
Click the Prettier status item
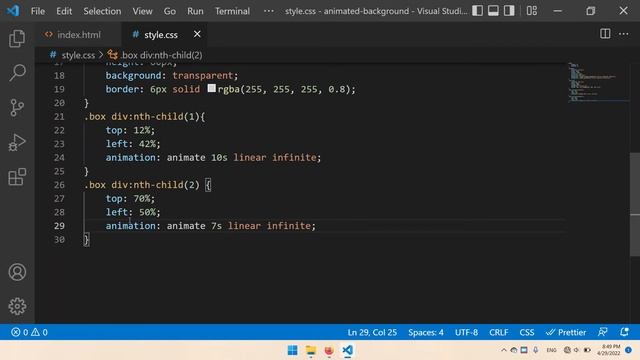566,332
